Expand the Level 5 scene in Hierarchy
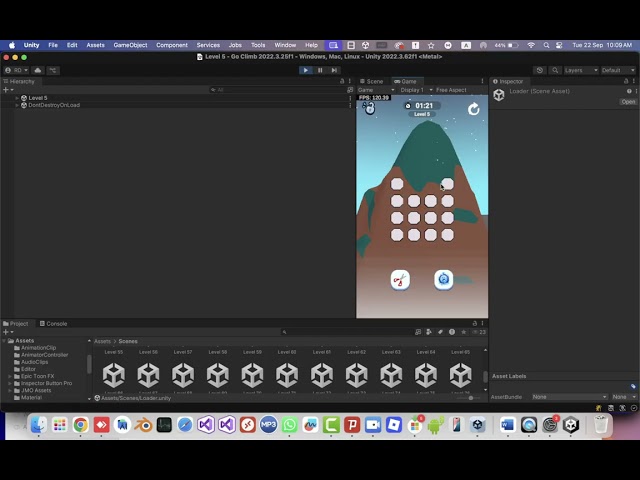Screen dimensions: 640x480 coord(17,98)
